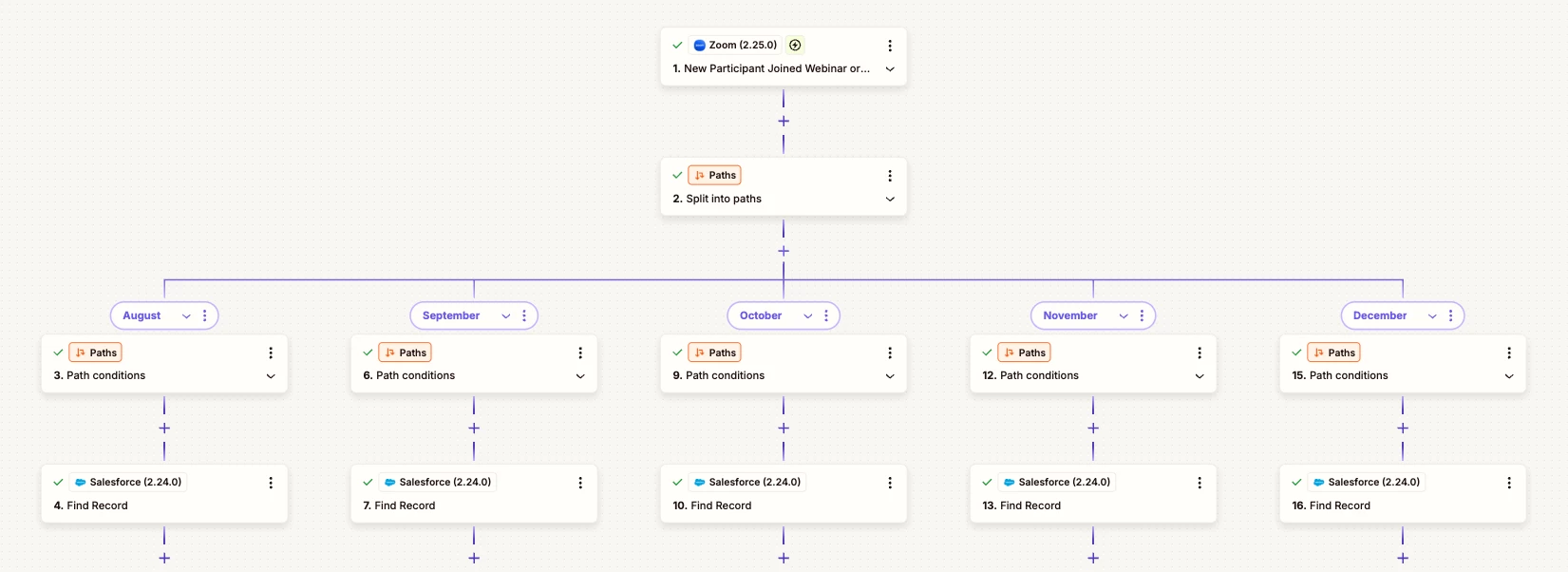This screenshot has width=1568, height=572.
Task: Open the August path dropdown chevron
Action: pyautogui.click(x=186, y=315)
